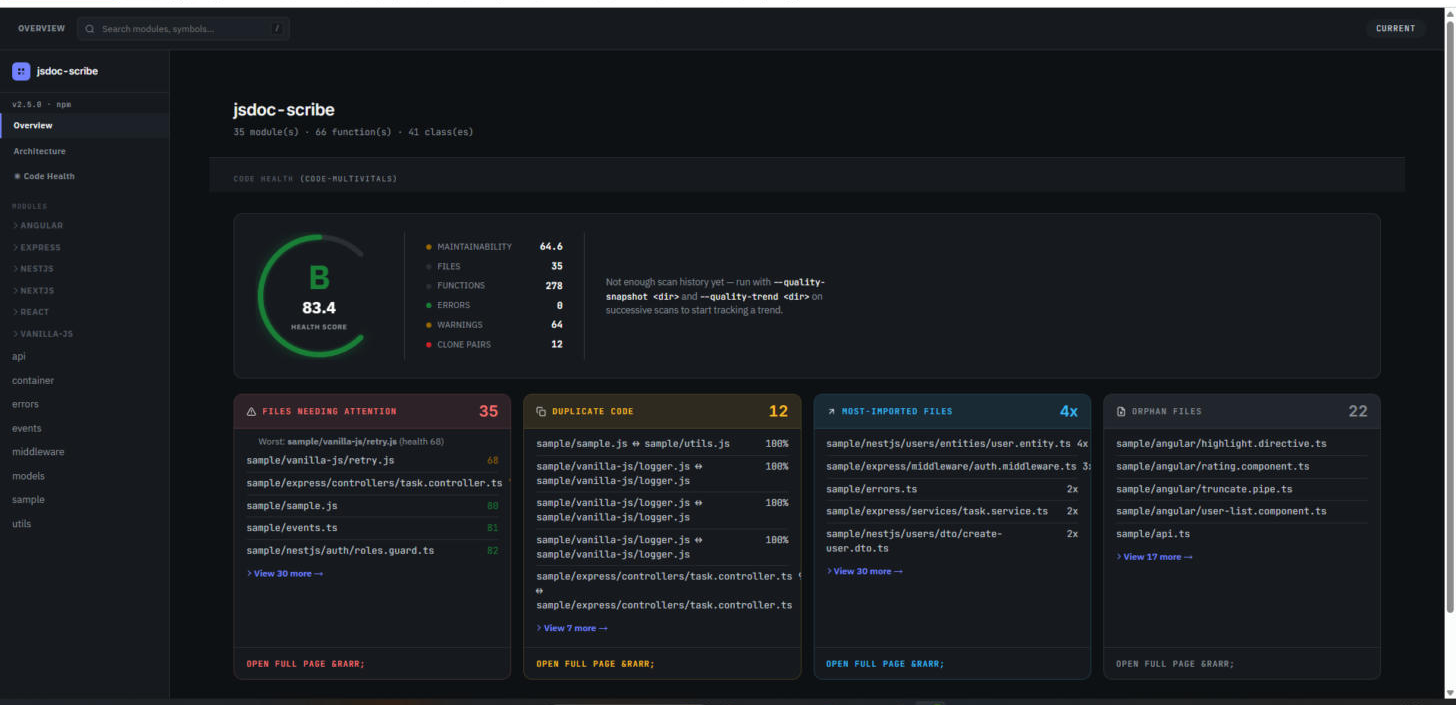Click the arrow icon beside Most-Imported Files
The image size is (1456, 705).
(831, 411)
